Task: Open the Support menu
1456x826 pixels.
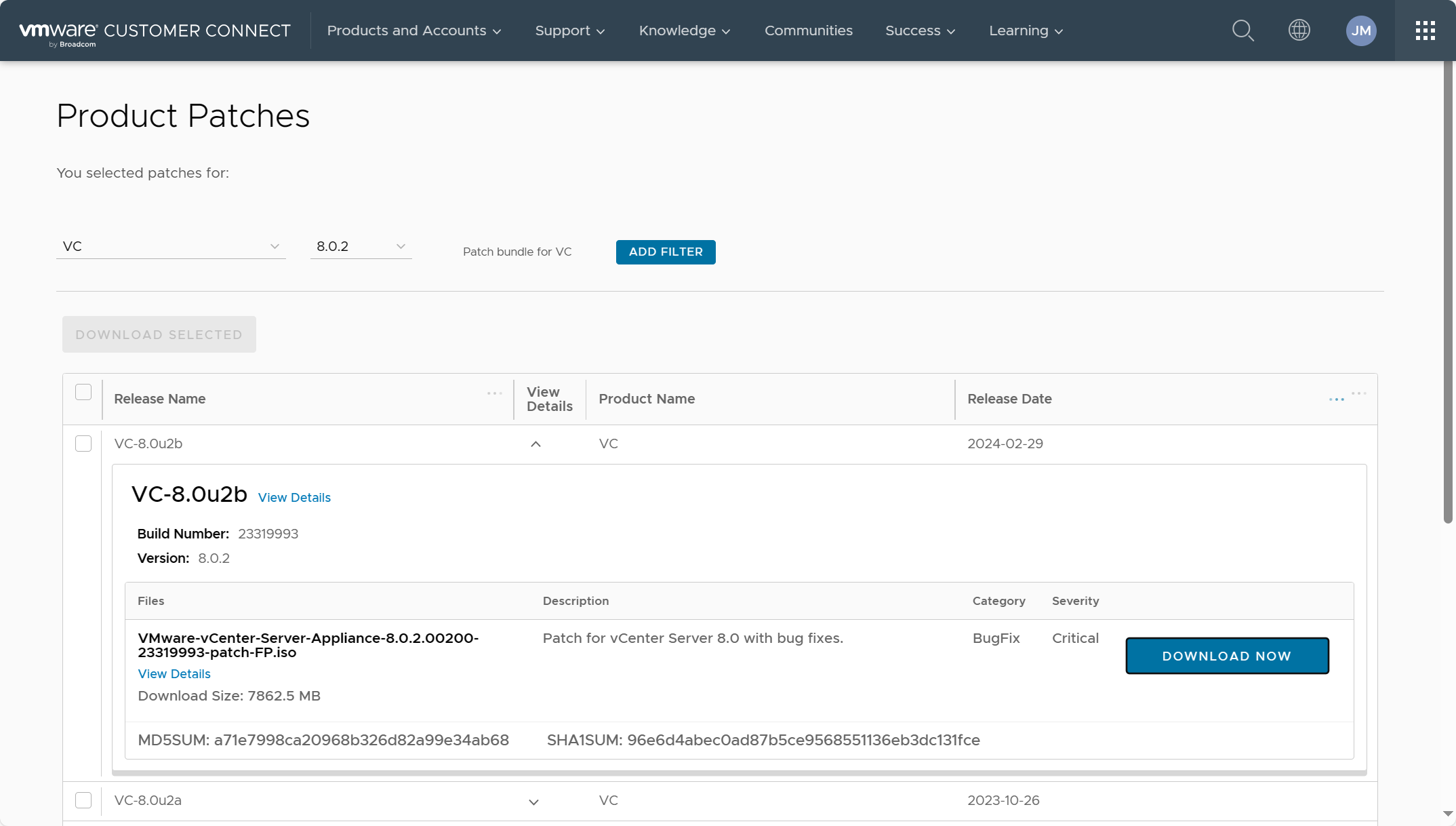Action: pyautogui.click(x=570, y=31)
